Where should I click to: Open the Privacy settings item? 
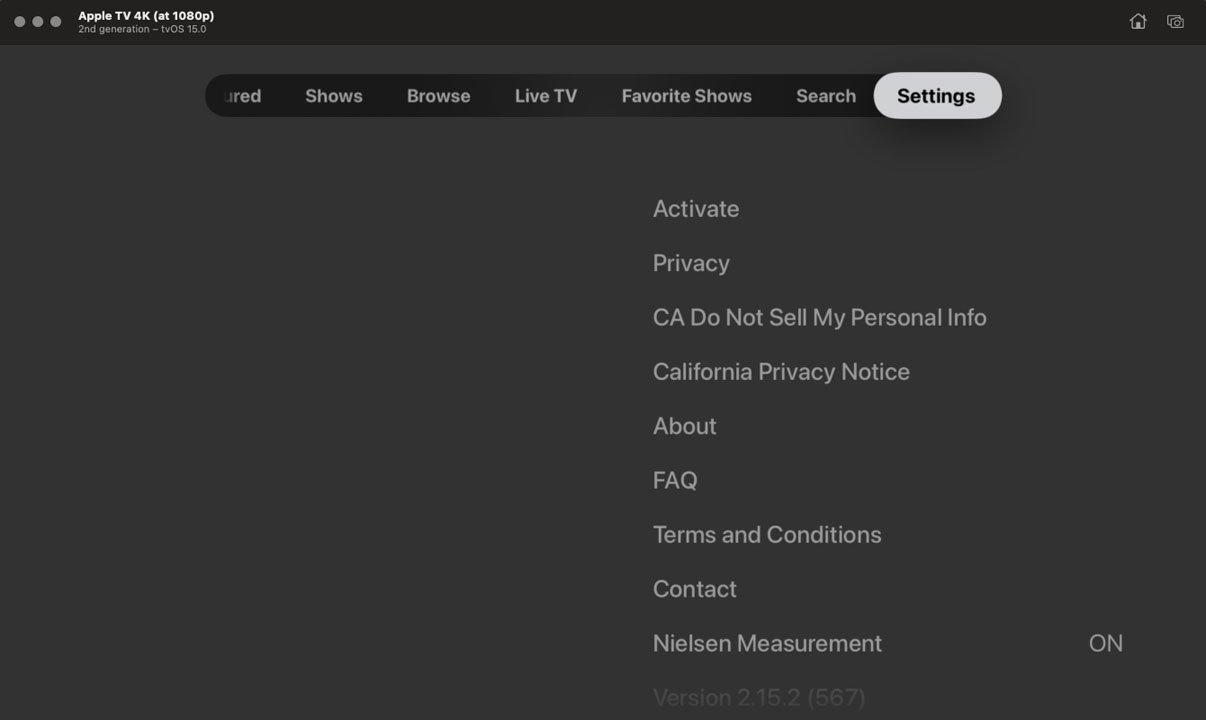[x=691, y=263]
